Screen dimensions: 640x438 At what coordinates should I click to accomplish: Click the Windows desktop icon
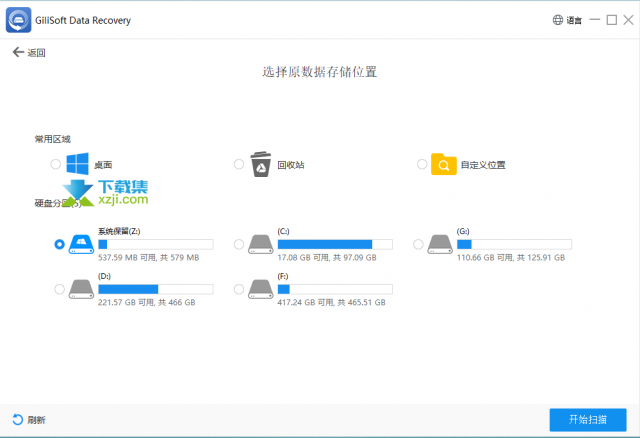(x=78, y=164)
